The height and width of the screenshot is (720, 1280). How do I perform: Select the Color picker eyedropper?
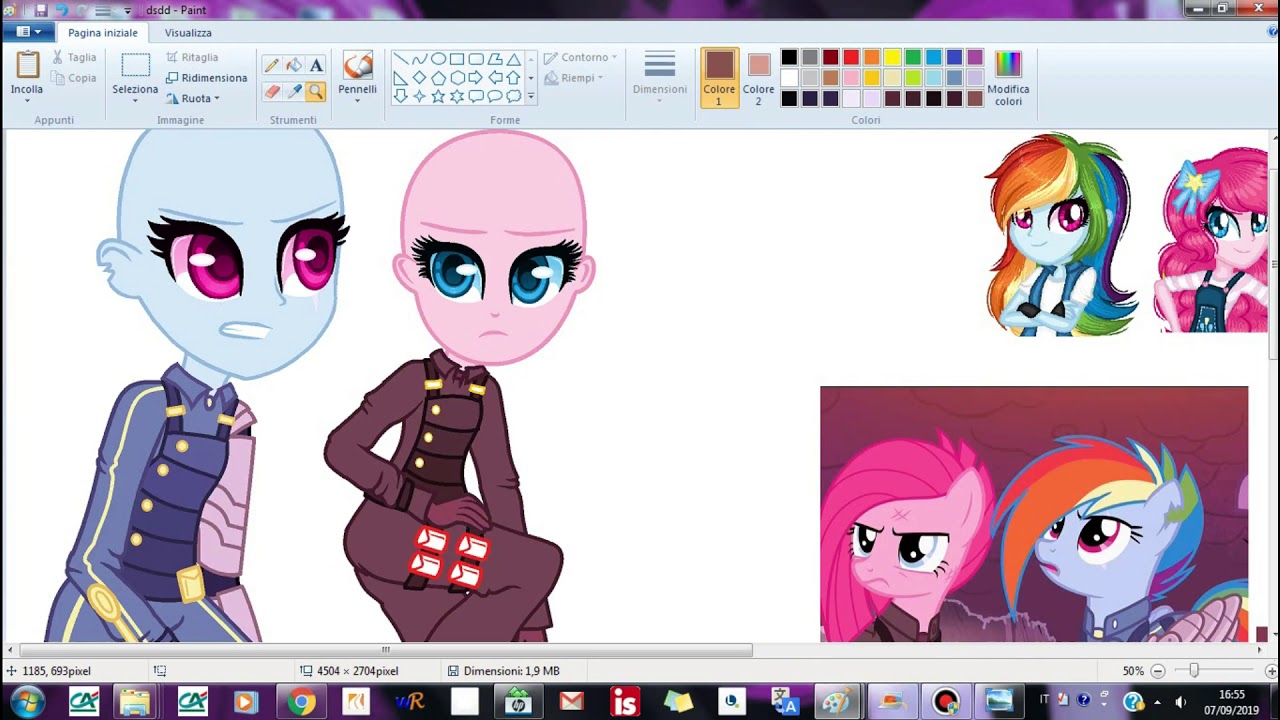pyautogui.click(x=294, y=92)
